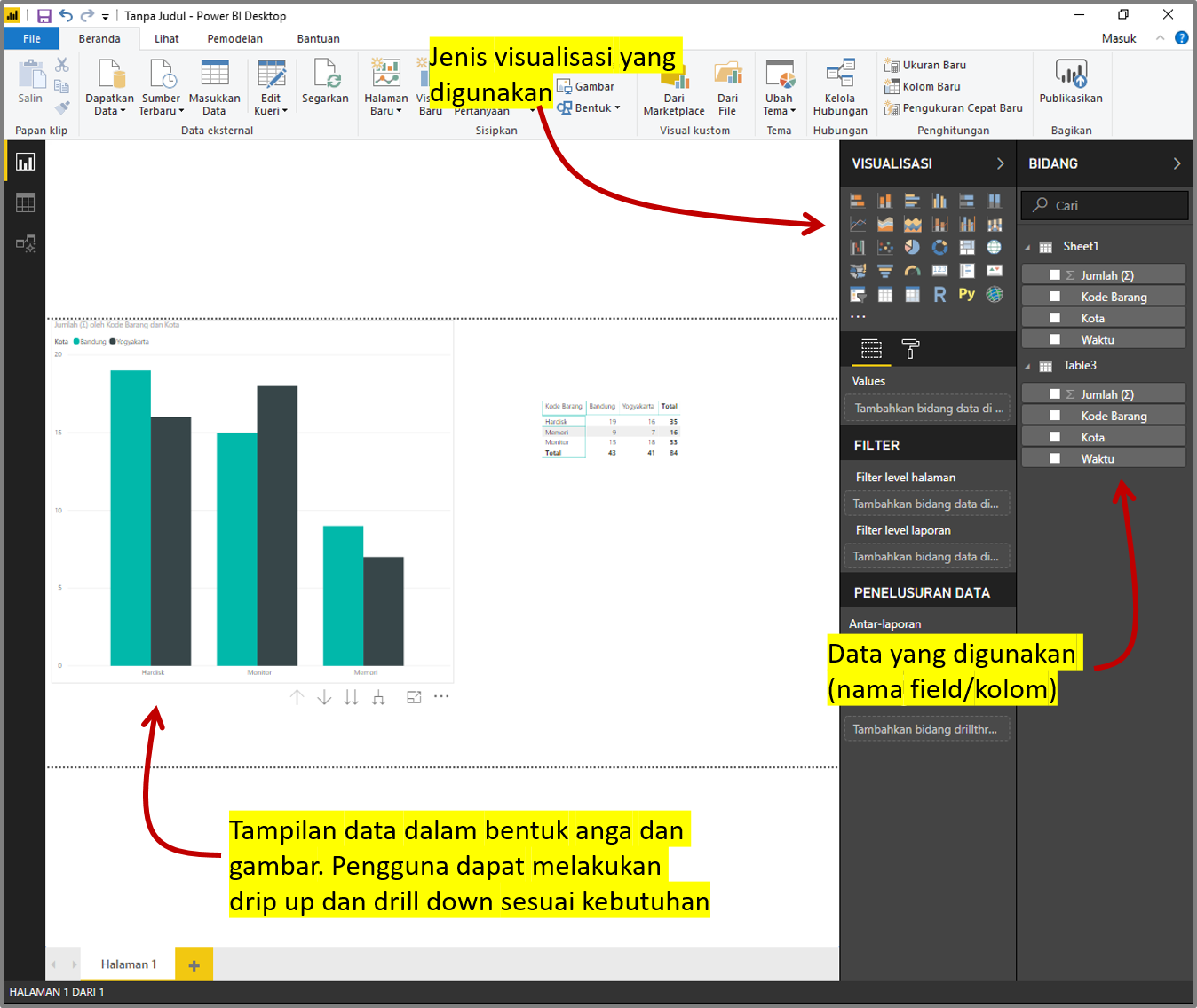
Task: Check the Kota field under Sheet1
Action: click(x=1055, y=317)
